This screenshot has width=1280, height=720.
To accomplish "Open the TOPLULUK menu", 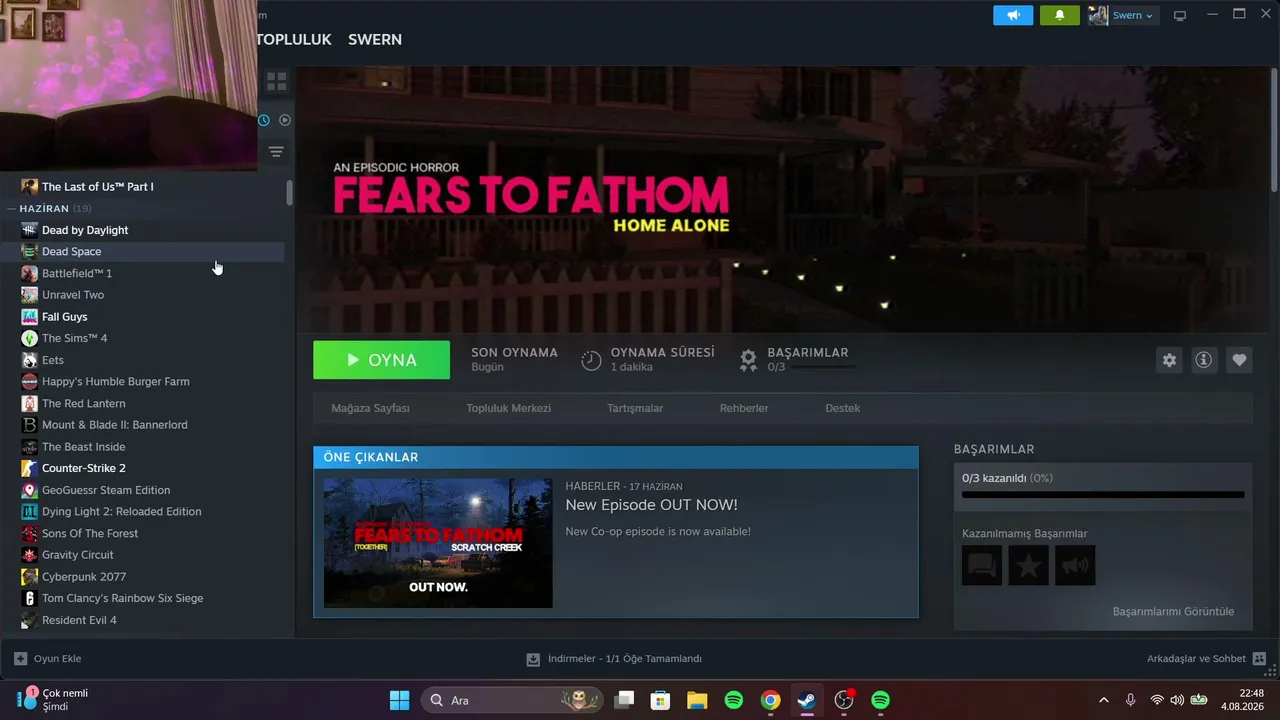I will coord(294,40).
